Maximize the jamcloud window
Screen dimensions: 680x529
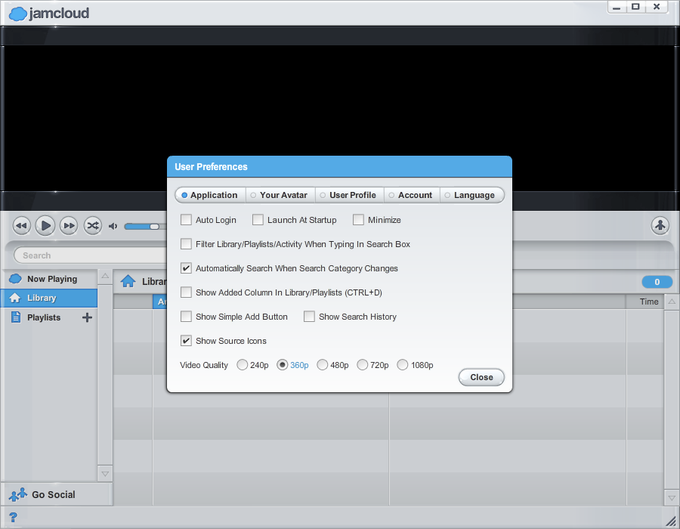tap(636, 7)
